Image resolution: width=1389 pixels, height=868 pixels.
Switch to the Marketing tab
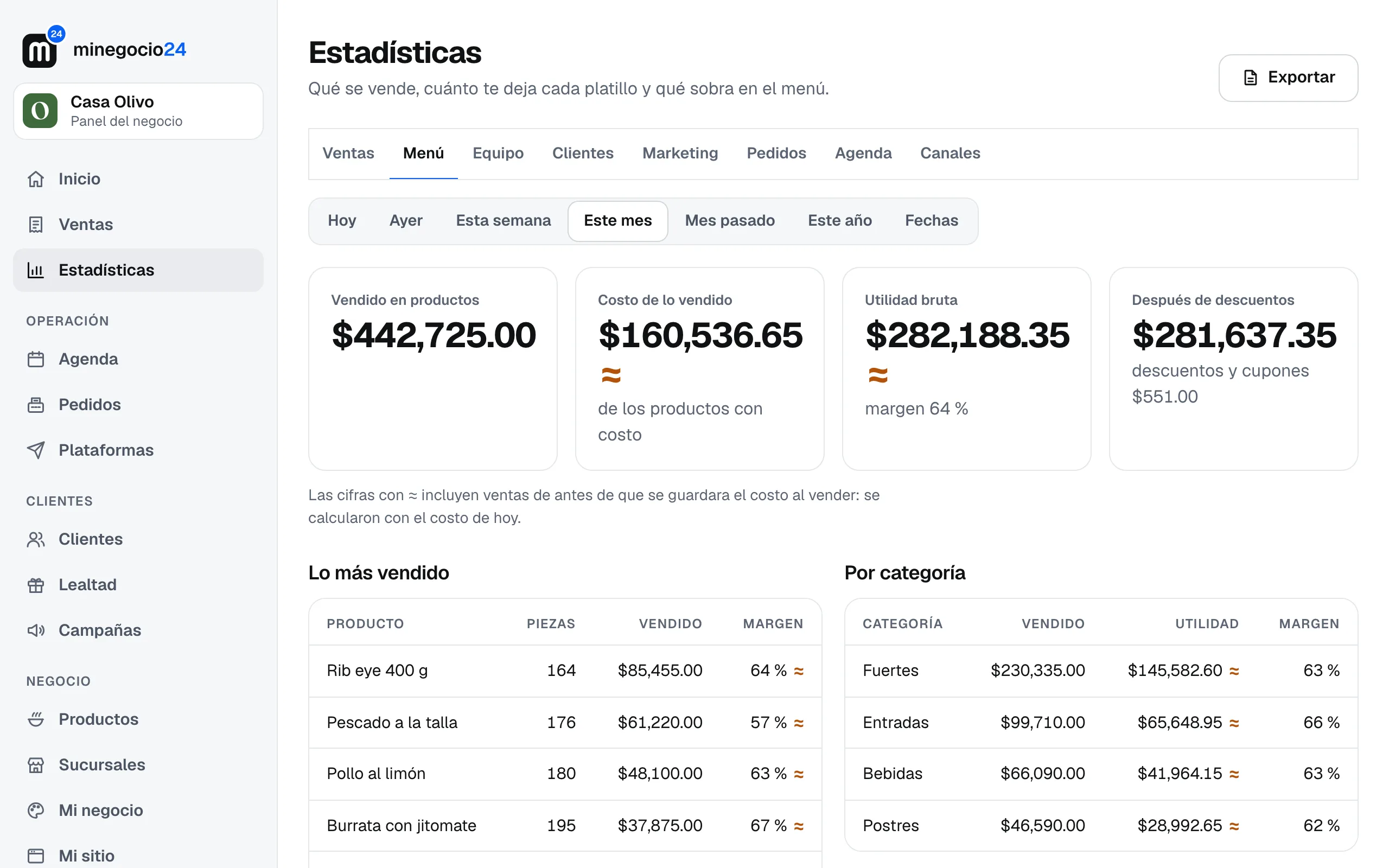point(679,154)
